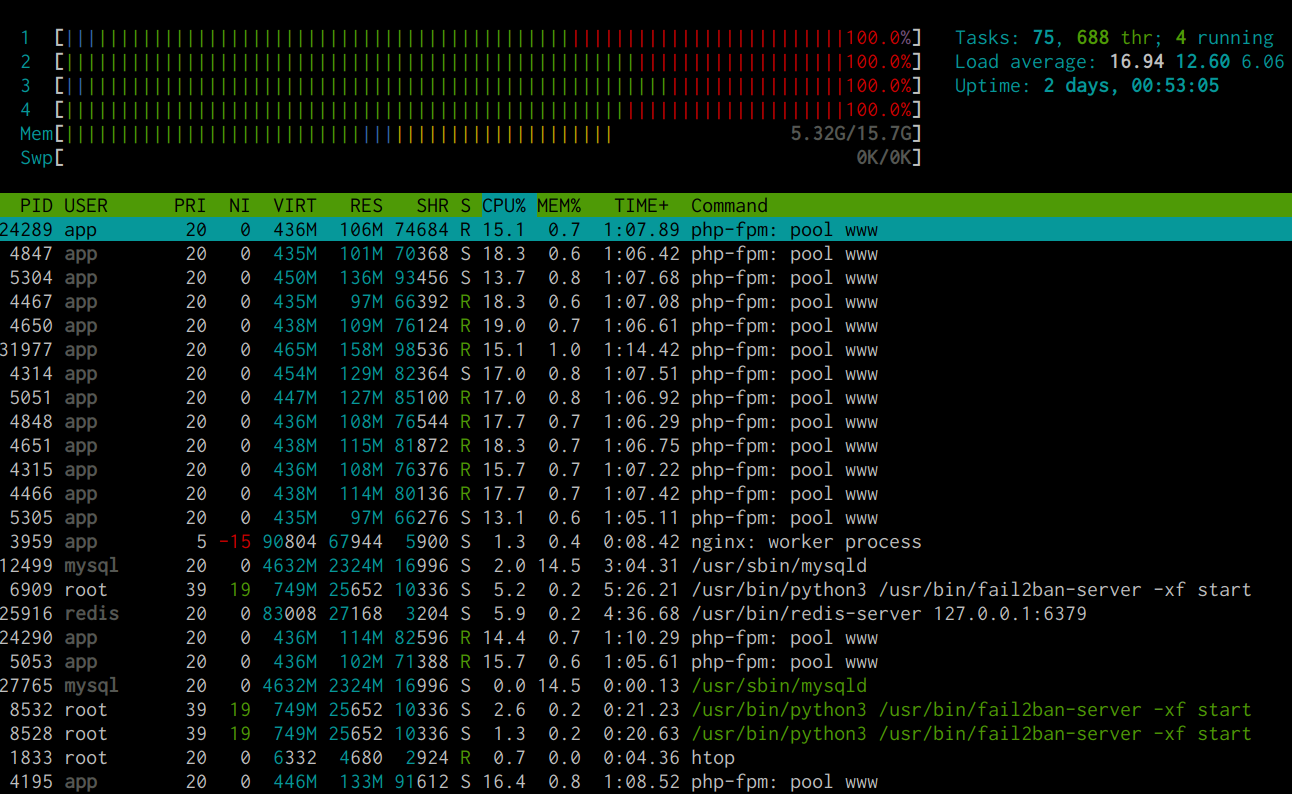Click the Mem usage meter bar

[488, 134]
